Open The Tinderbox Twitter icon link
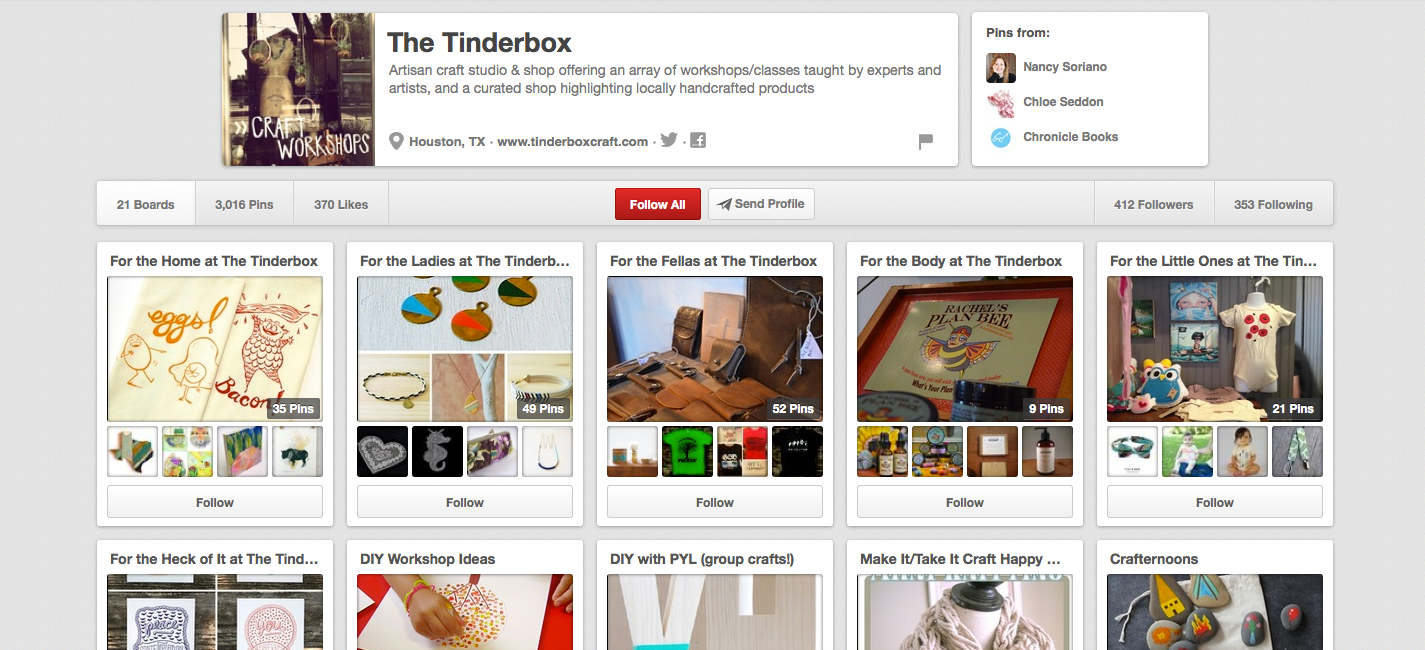The image size is (1425, 650). [x=669, y=140]
